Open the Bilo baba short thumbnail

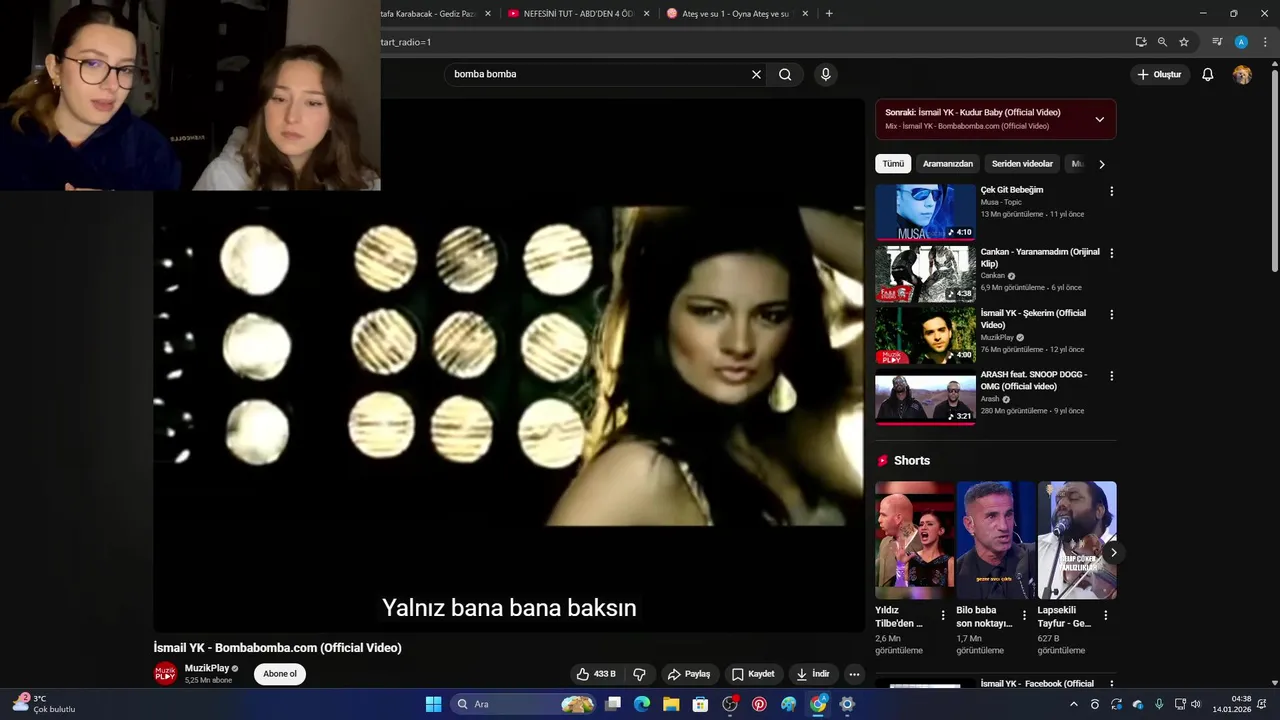click(996, 540)
